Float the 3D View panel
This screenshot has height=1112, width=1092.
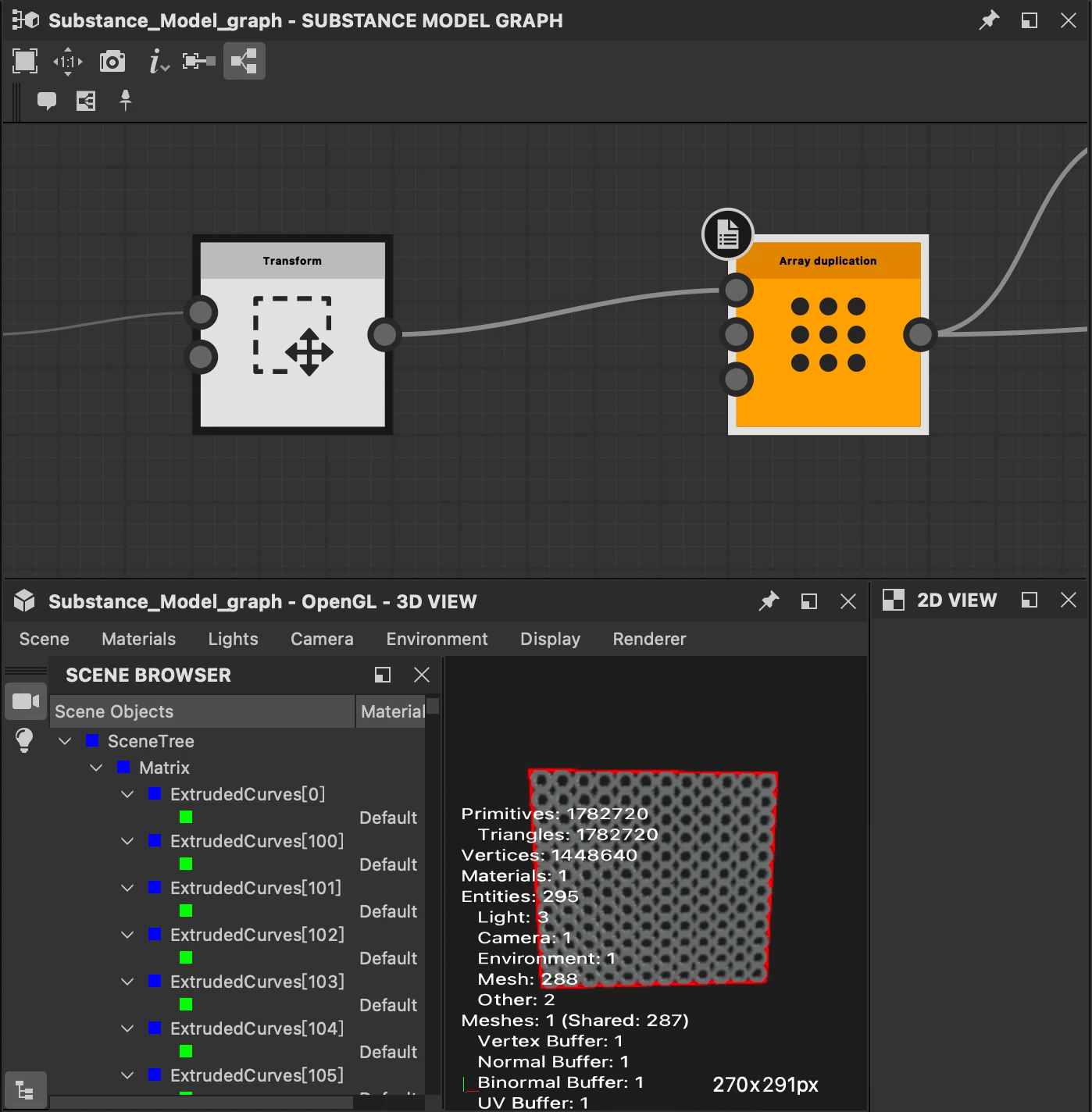click(x=809, y=601)
